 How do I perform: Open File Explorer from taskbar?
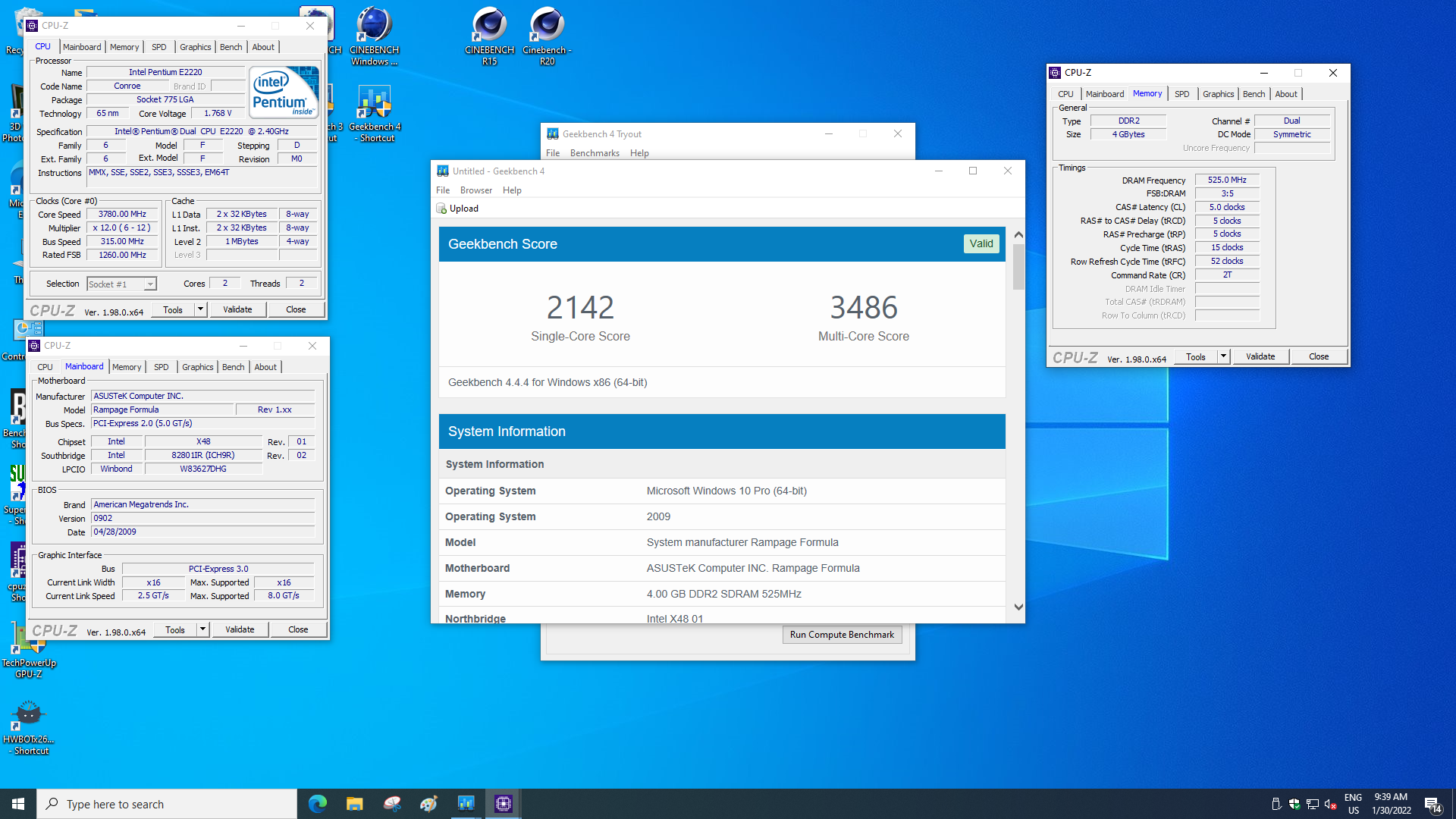(355, 804)
